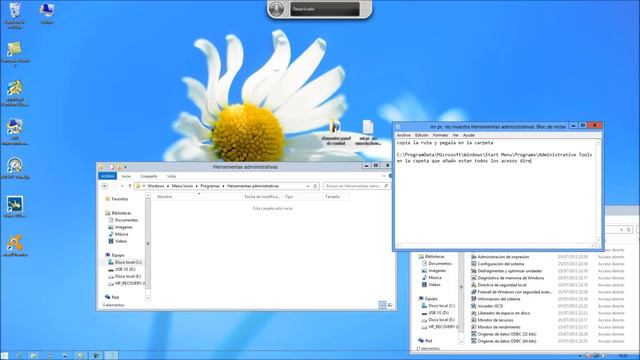
Task: Select Disco local (E:) in front Explorer
Action: 124,276
